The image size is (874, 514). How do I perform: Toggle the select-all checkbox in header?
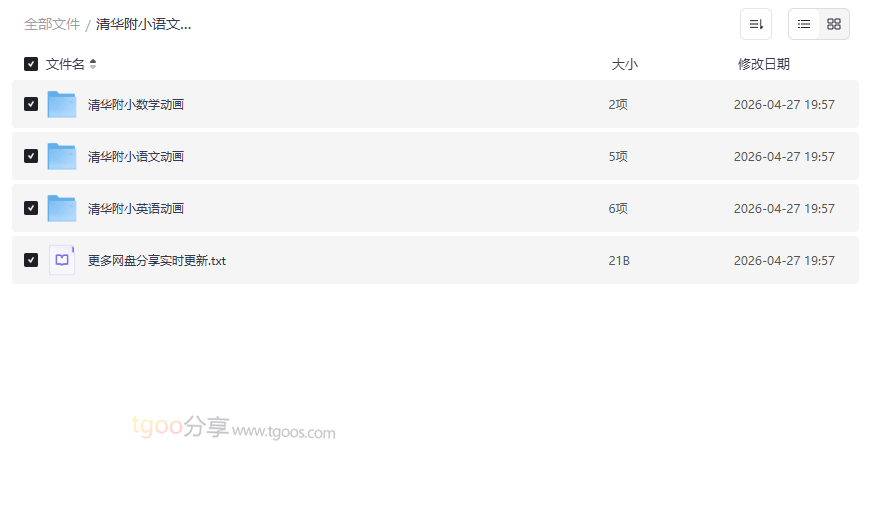pyautogui.click(x=31, y=64)
